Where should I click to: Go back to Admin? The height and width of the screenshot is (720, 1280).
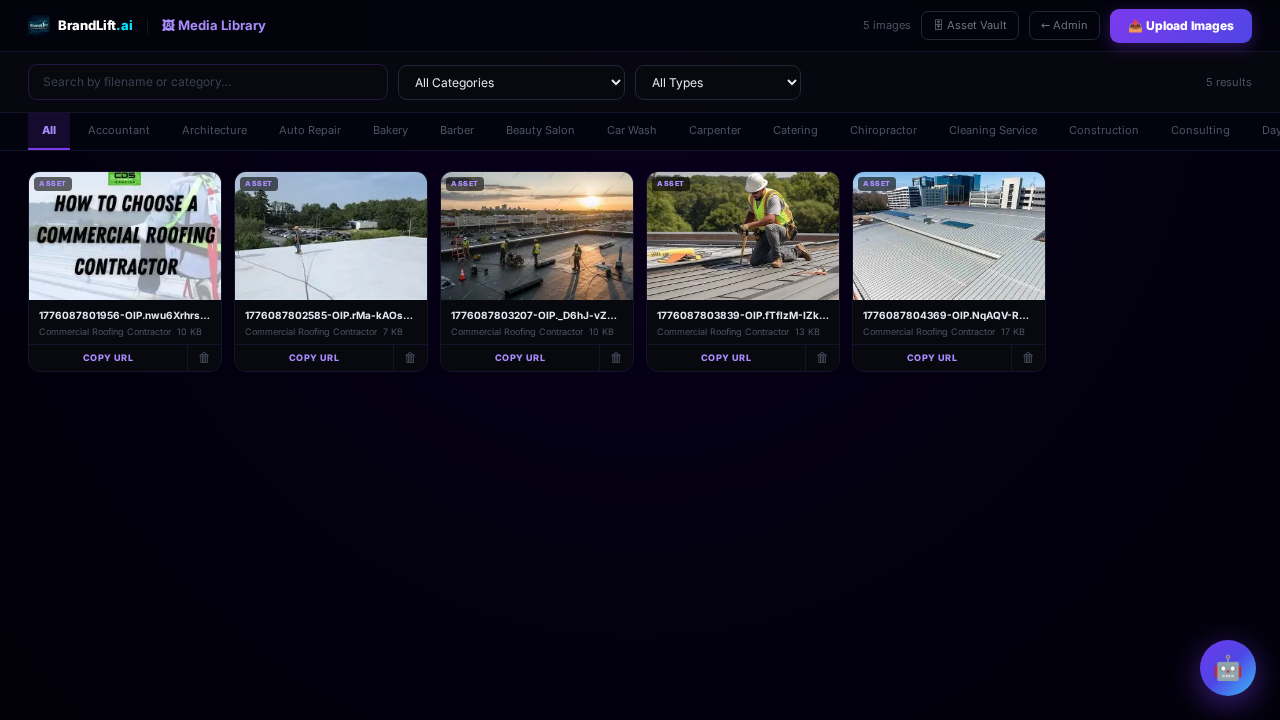pos(1063,25)
